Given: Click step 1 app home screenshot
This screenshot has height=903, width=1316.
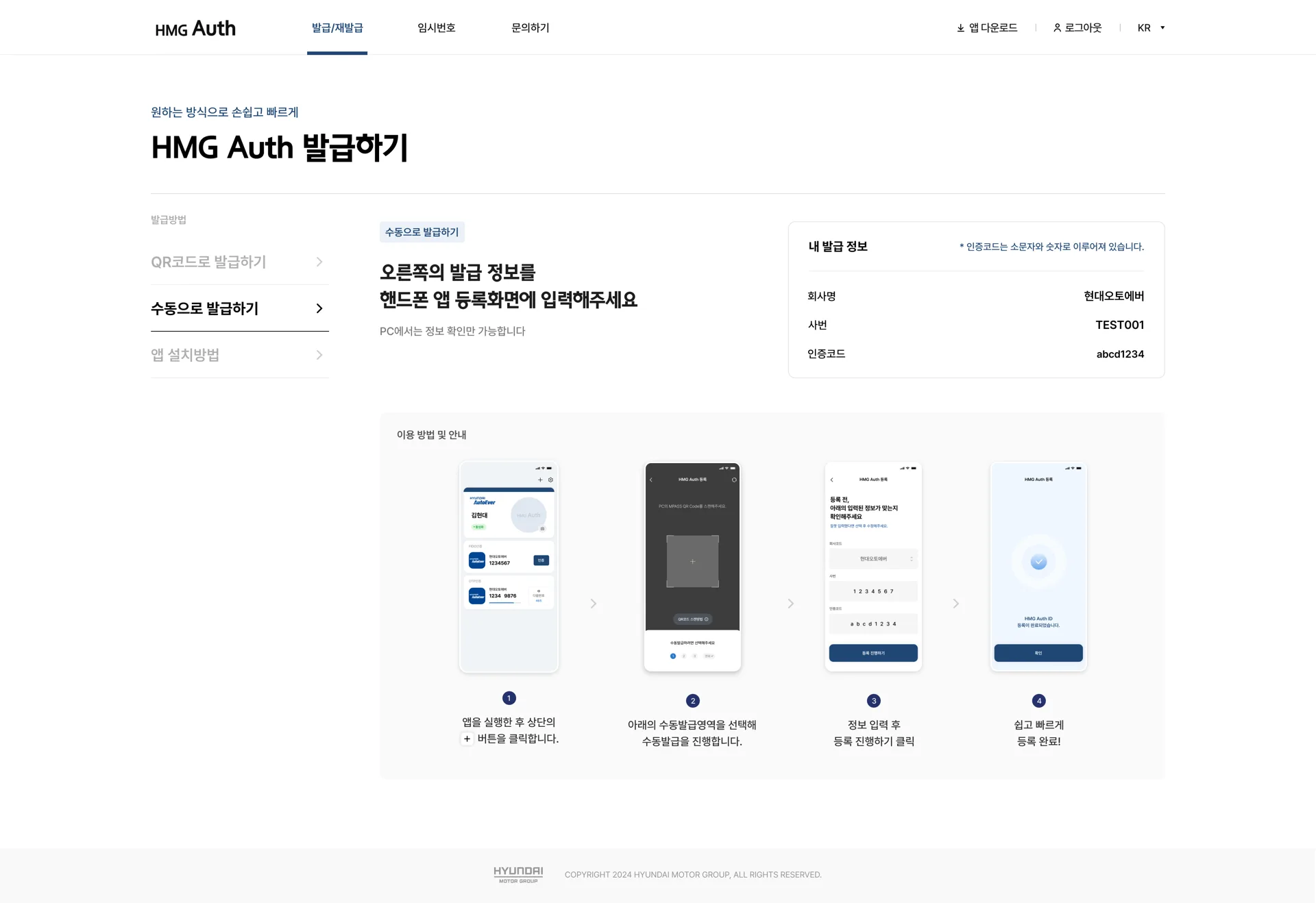Looking at the screenshot, I should pyautogui.click(x=509, y=567).
